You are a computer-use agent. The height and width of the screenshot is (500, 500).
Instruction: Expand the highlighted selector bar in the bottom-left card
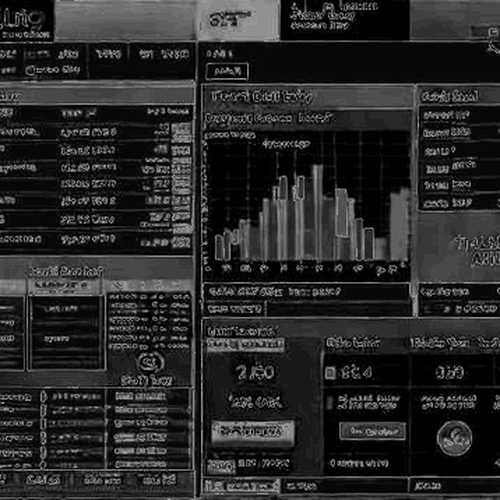[x=245, y=345]
